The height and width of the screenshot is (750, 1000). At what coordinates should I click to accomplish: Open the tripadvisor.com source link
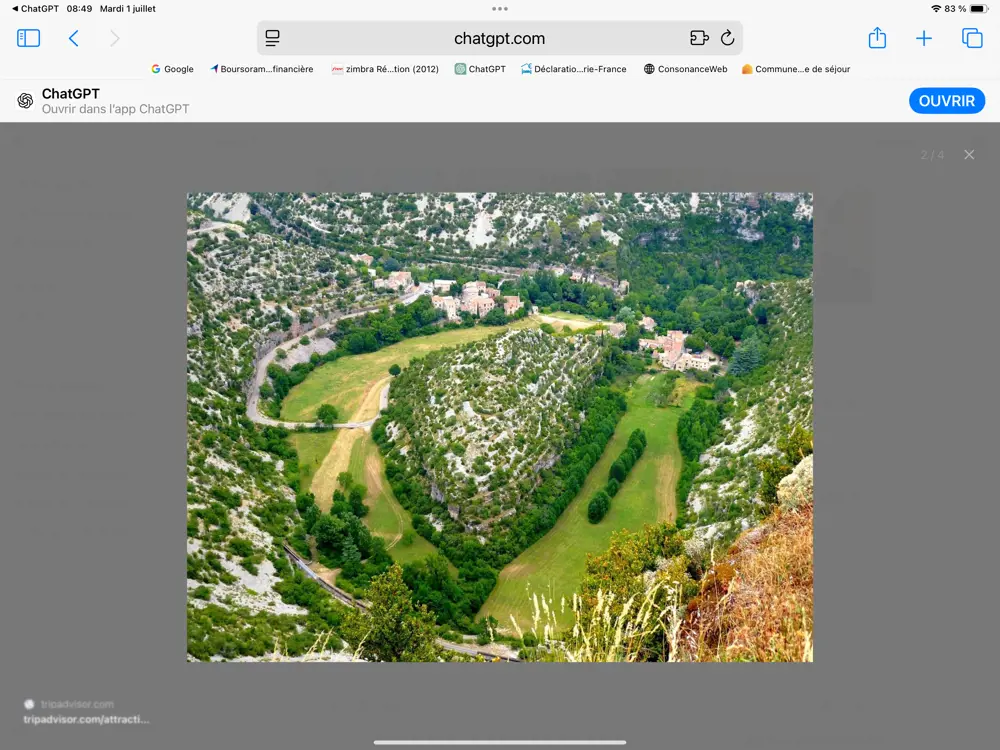(x=86, y=719)
